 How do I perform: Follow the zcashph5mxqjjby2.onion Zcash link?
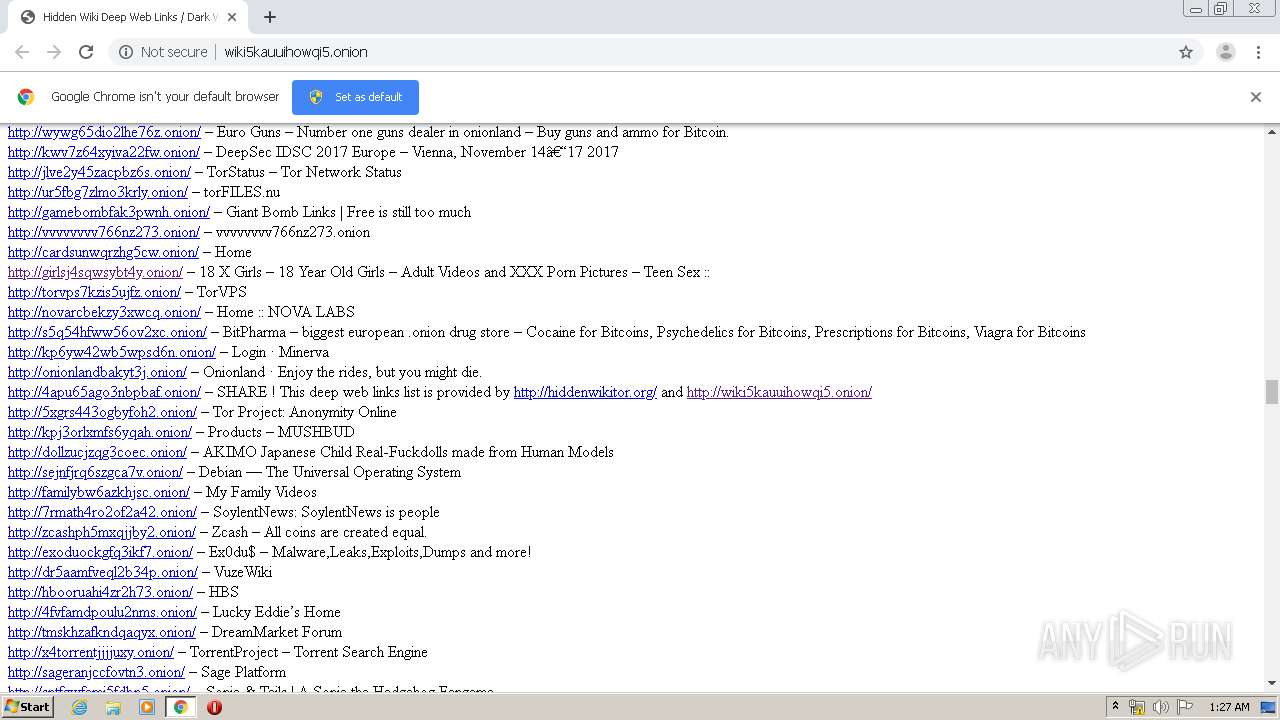[102, 532]
